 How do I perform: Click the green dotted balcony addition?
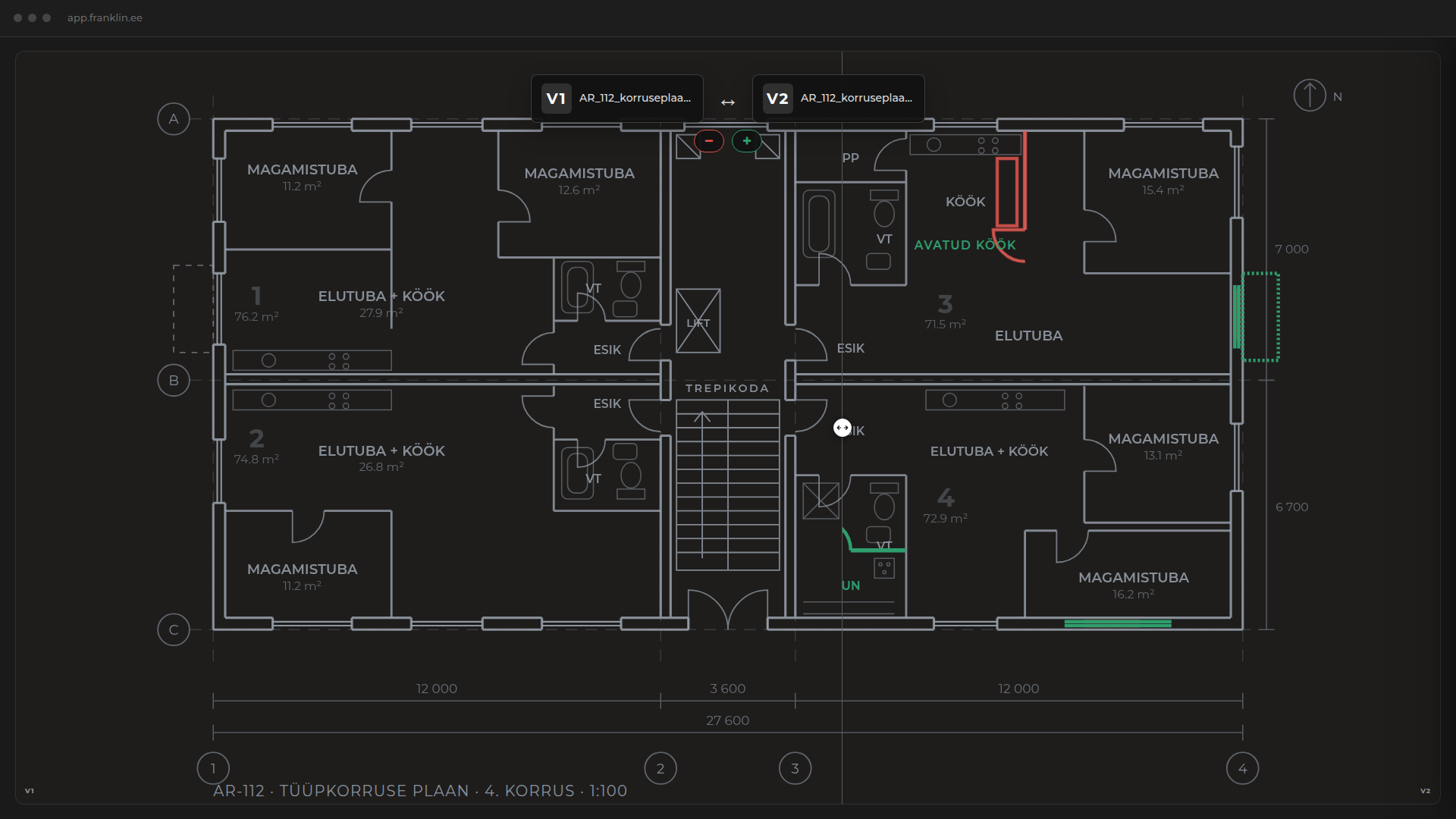pos(1261,317)
